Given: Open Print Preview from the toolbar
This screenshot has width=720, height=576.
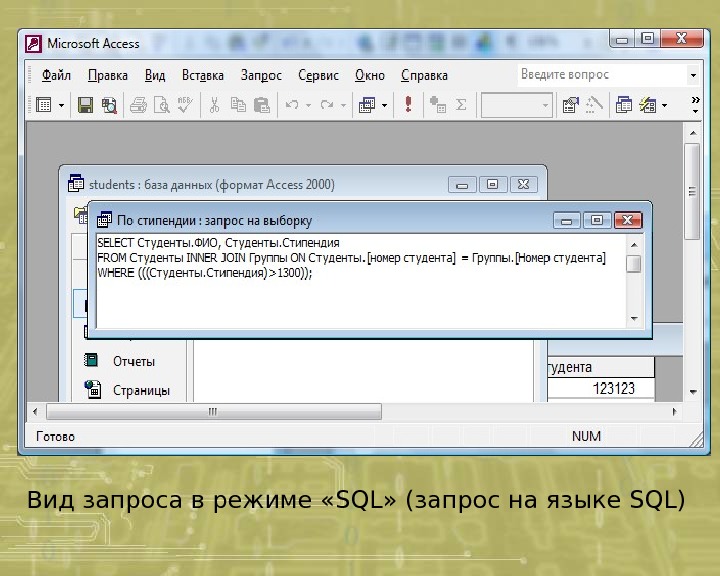Looking at the screenshot, I should tap(162, 105).
